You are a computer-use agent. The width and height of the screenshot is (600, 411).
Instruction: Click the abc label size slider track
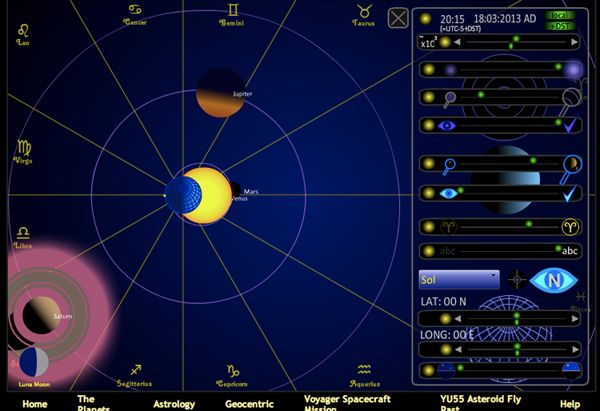click(500, 250)
